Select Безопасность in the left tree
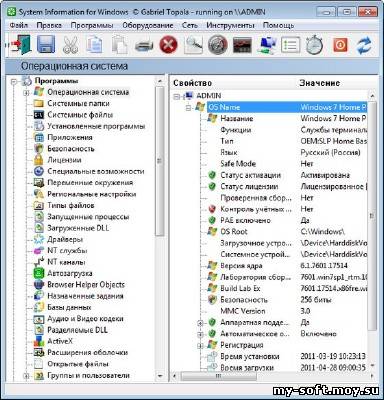This screenshot has width=384, height=400. (x=71, y=149)
